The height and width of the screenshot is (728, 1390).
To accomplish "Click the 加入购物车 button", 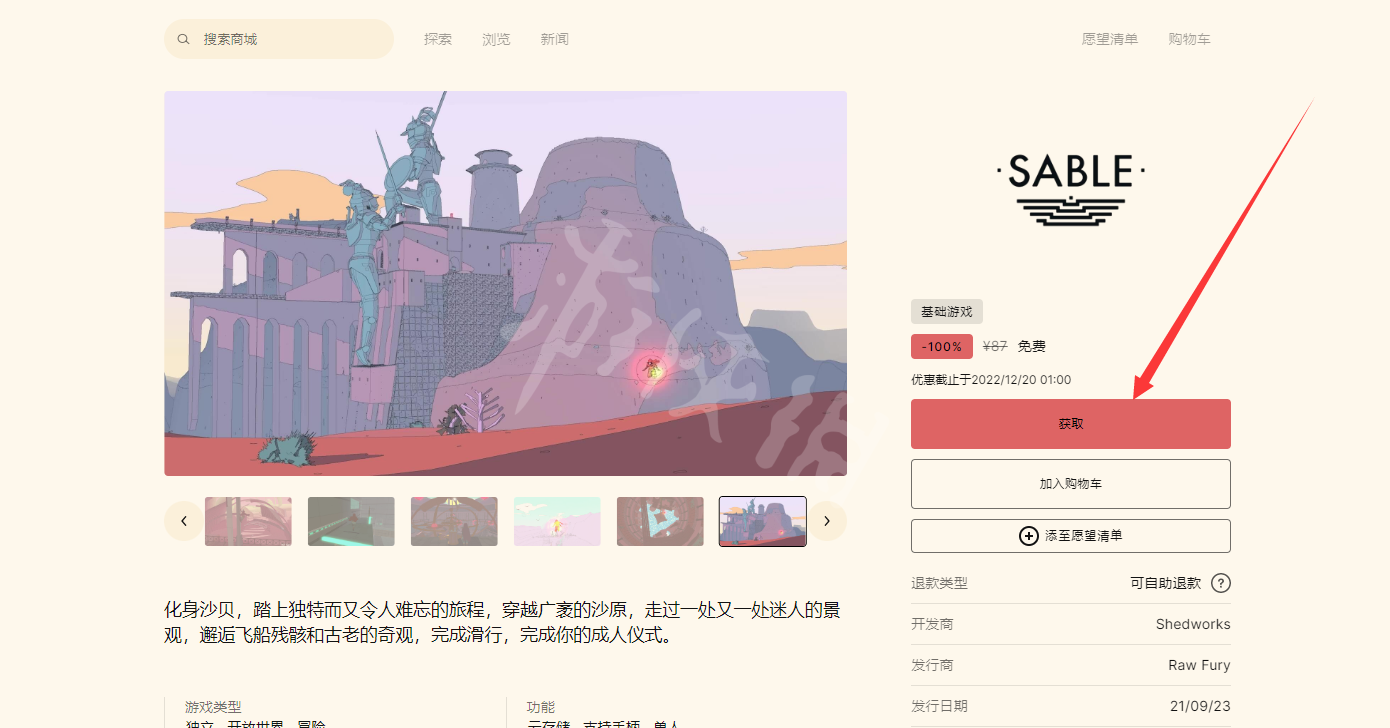I will (1071, 484).
